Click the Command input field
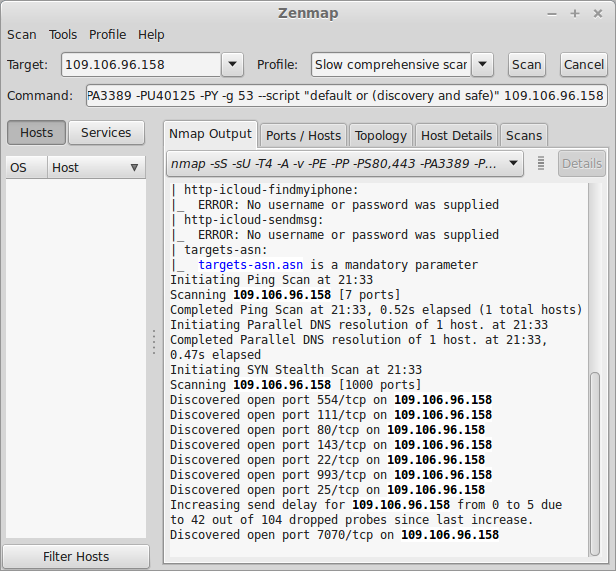 tap(347, 95)
